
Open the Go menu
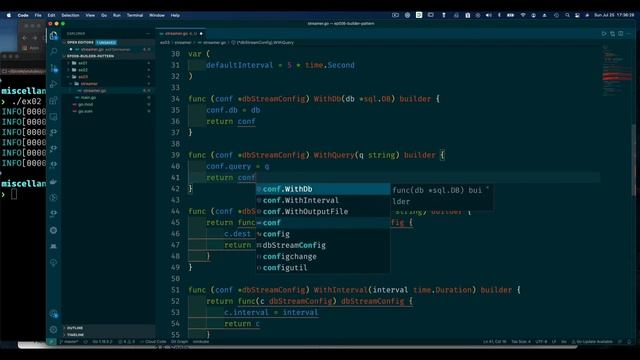[x=104, y=15]
